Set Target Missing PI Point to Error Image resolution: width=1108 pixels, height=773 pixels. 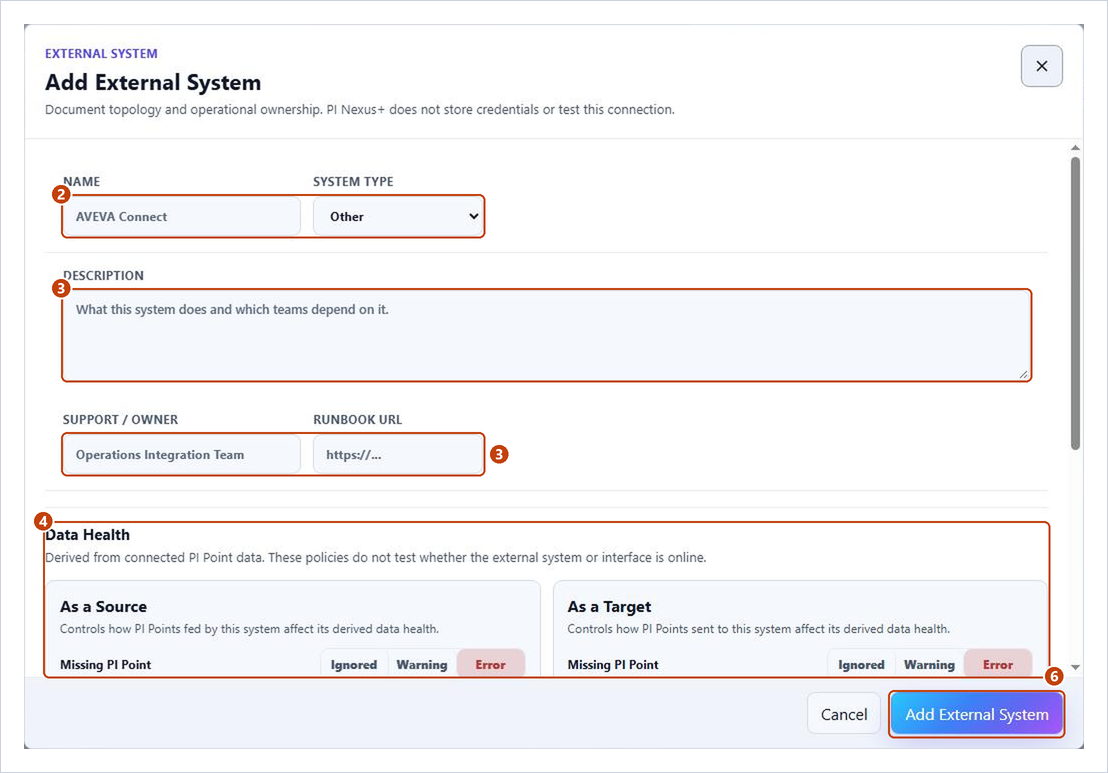click(x=998, y=664)
